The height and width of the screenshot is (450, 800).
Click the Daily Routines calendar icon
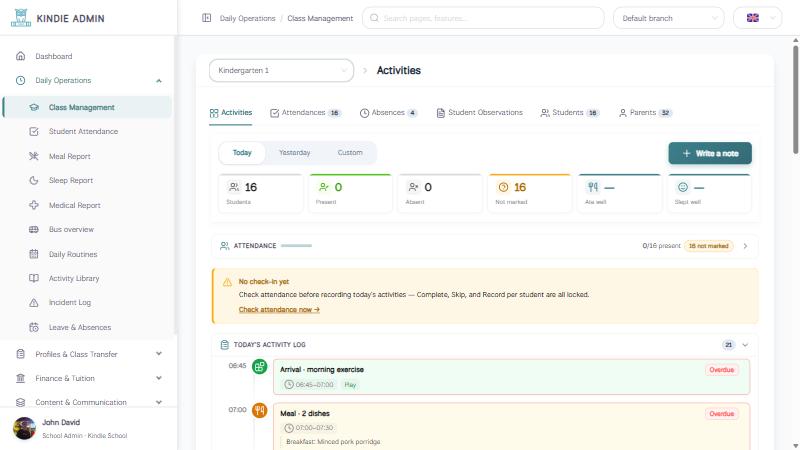click(34, 254)
